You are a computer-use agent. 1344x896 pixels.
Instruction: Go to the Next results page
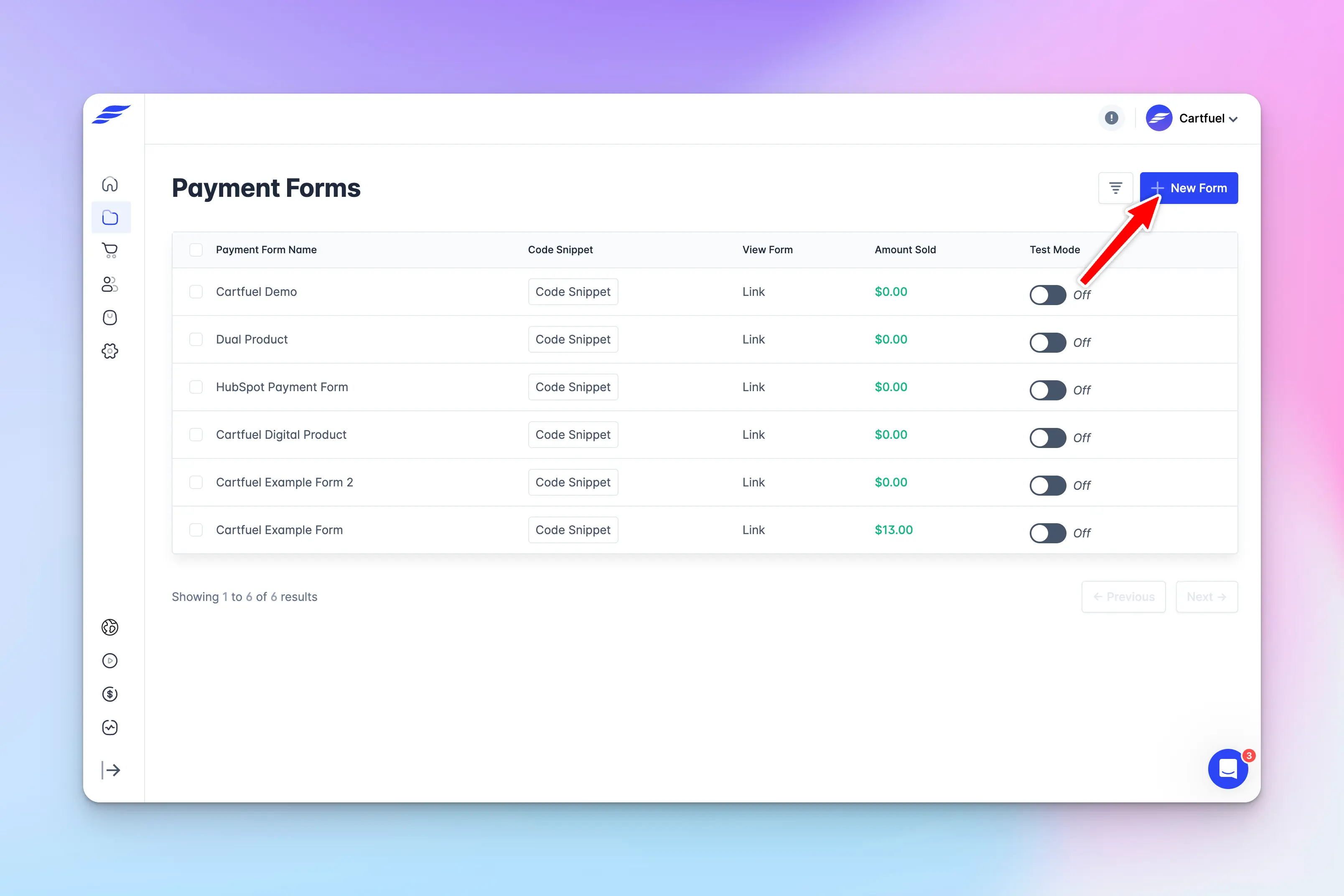(1207, 597)
